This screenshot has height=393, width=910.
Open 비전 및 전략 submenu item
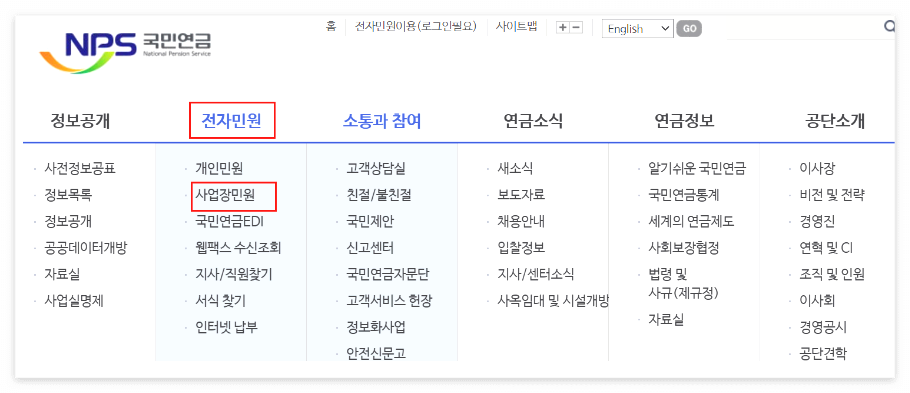(x=832, y=195)
